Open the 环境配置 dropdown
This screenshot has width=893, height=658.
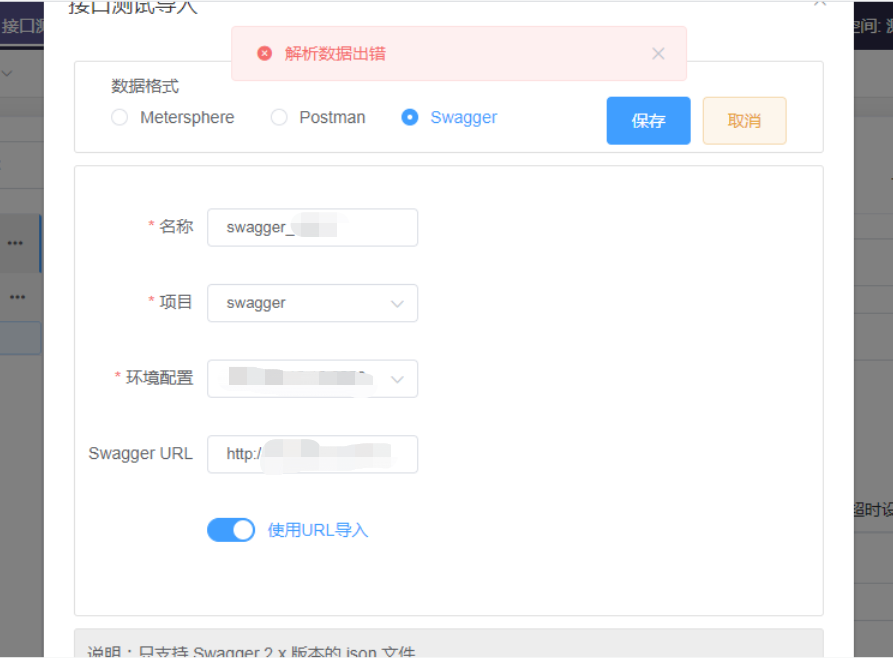pos(312,378)
